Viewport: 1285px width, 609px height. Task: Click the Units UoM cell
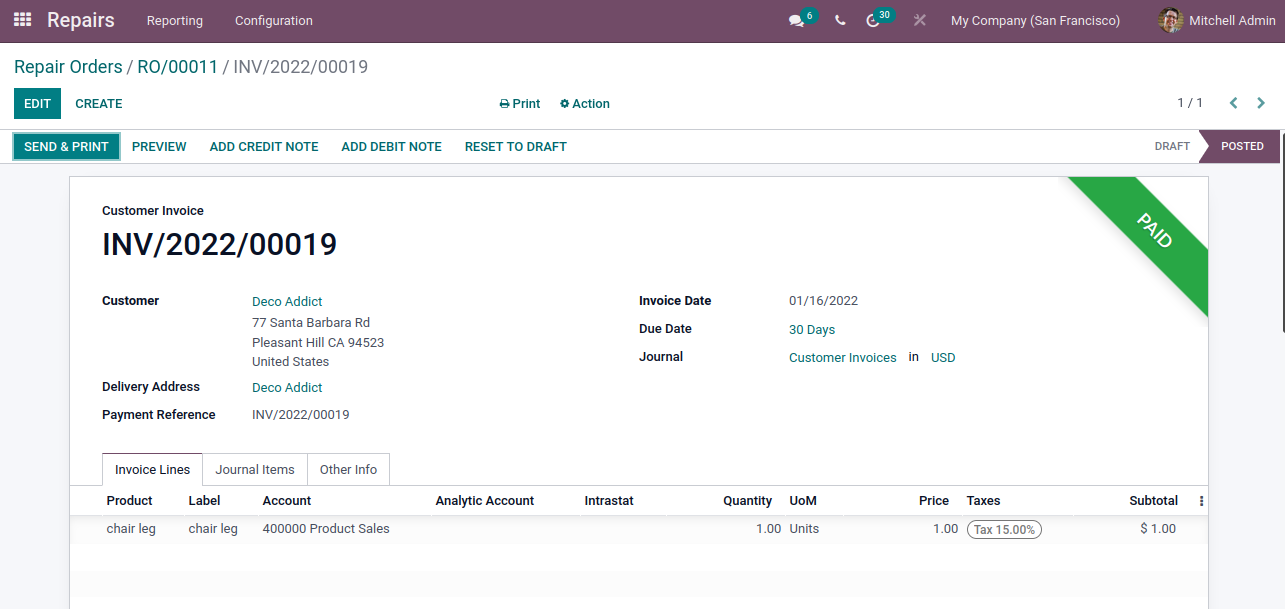[x=804, y=529]
